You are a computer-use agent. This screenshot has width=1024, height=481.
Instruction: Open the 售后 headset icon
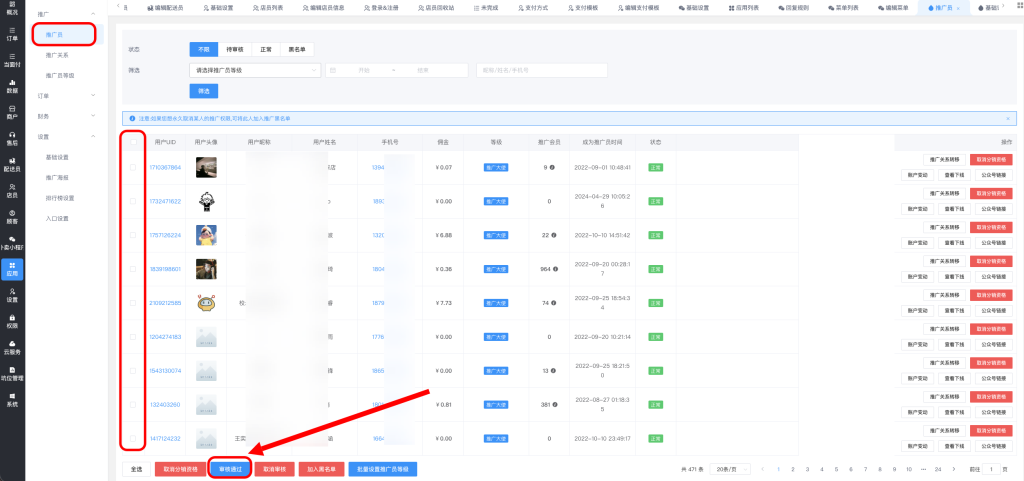coord(12,138)
